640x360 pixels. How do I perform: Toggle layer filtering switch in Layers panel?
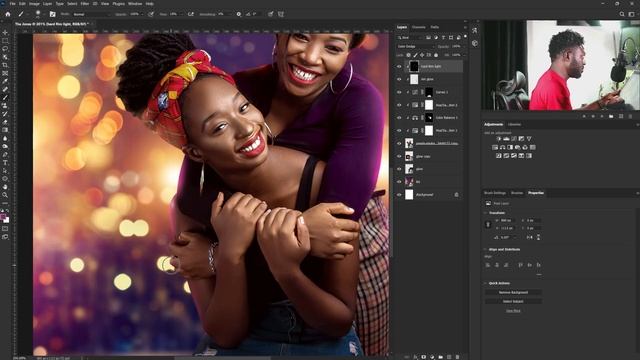[x=465, y=37]
